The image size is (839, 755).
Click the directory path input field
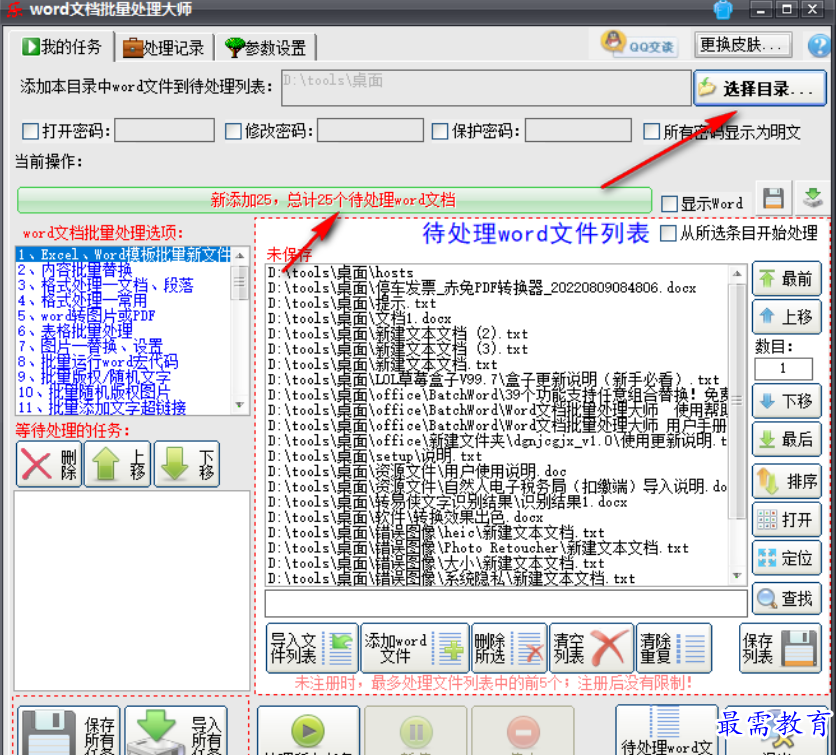click(x=486, y=87)
